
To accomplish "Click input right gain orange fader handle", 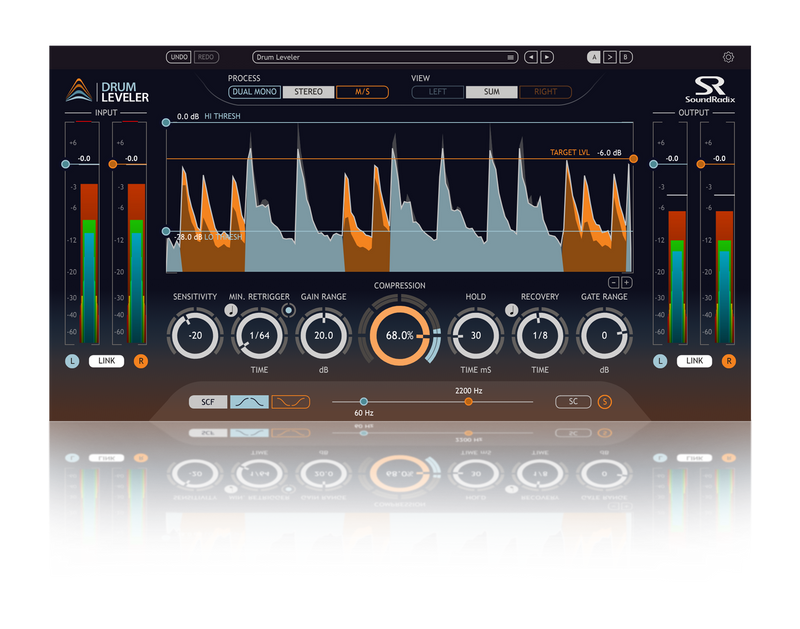I will [x=113, y=164].
